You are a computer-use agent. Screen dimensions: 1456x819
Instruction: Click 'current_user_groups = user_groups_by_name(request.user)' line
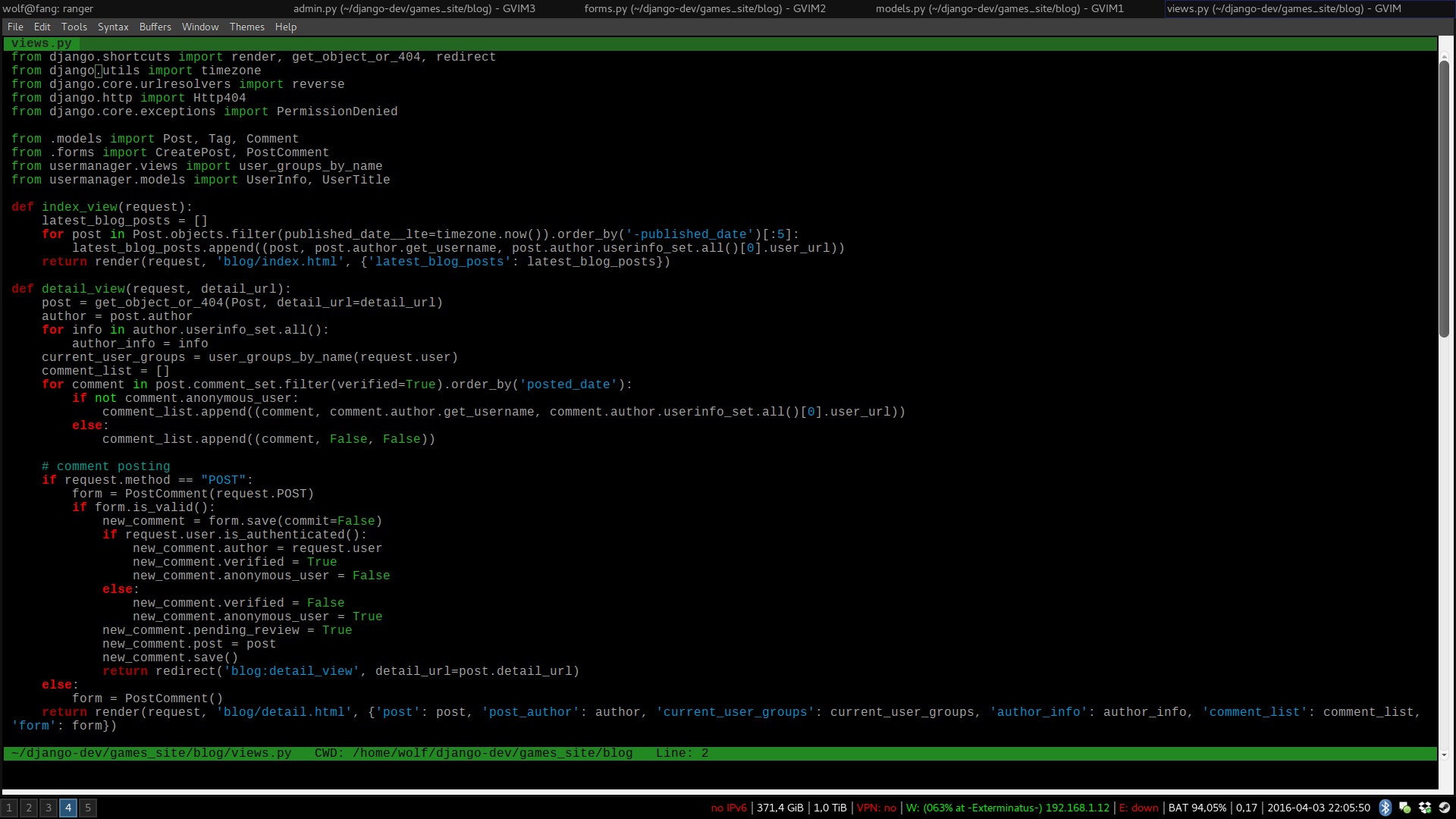coord(249,357)
